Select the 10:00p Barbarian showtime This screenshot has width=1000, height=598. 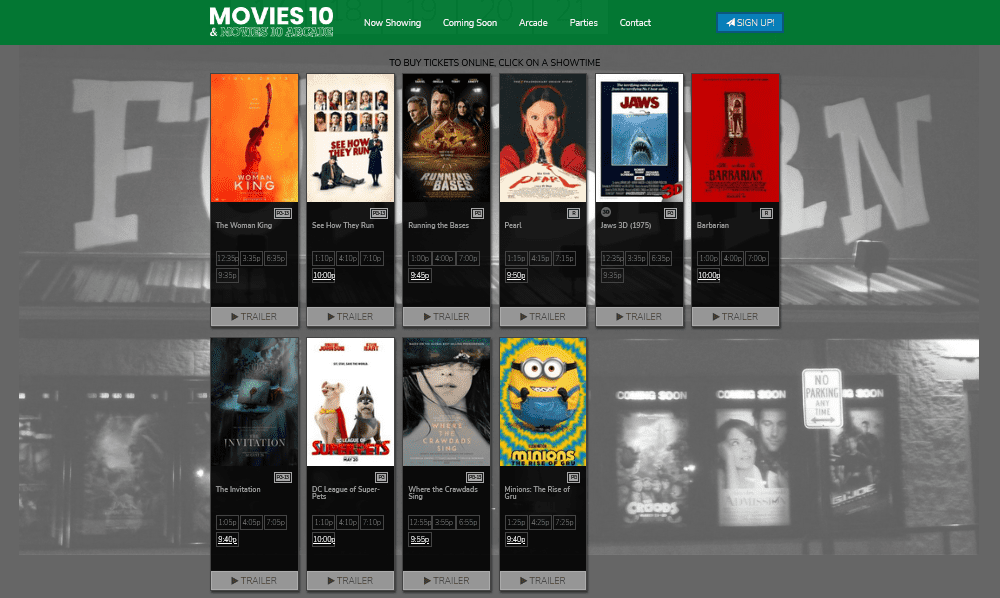[x=709, y=275]
